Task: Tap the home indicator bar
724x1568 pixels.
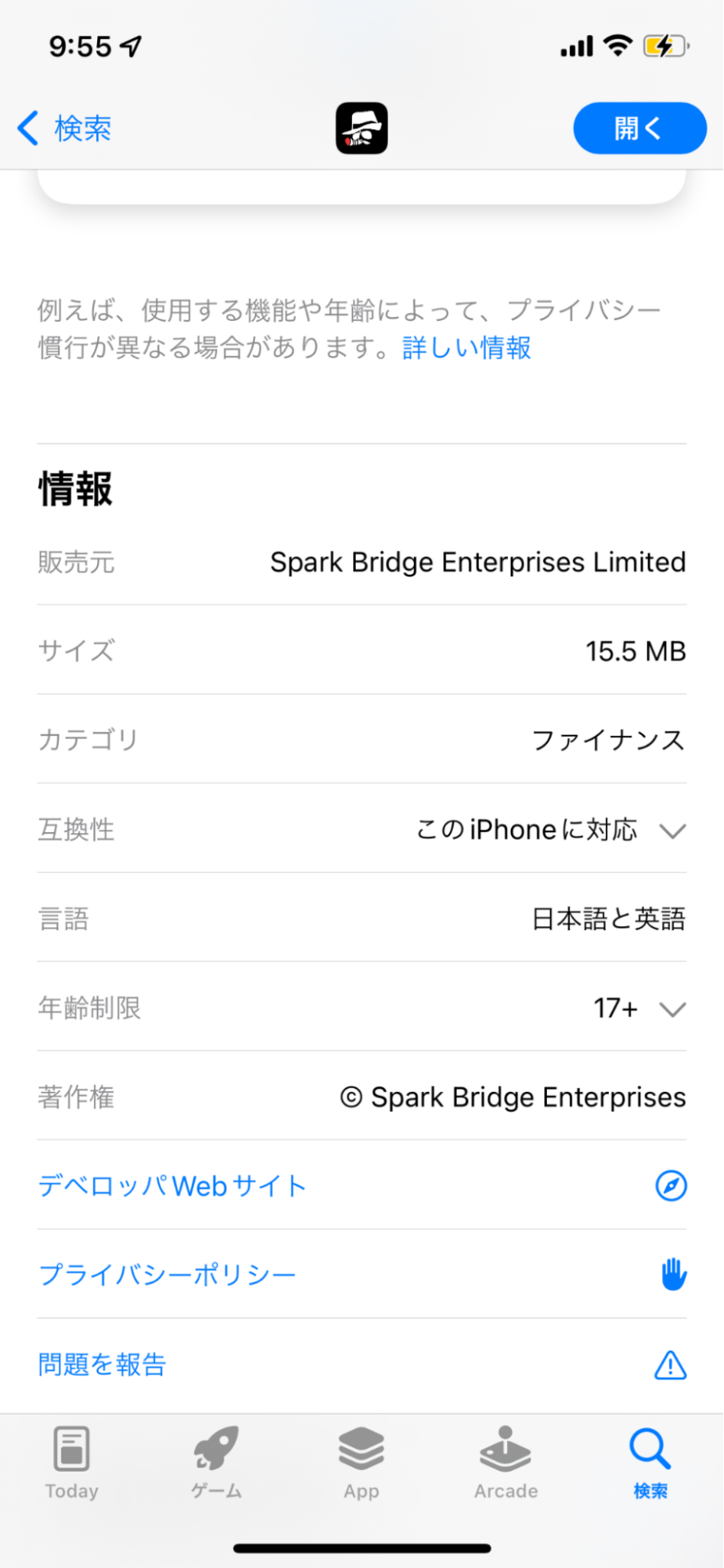Action: tap(362, 1548)
